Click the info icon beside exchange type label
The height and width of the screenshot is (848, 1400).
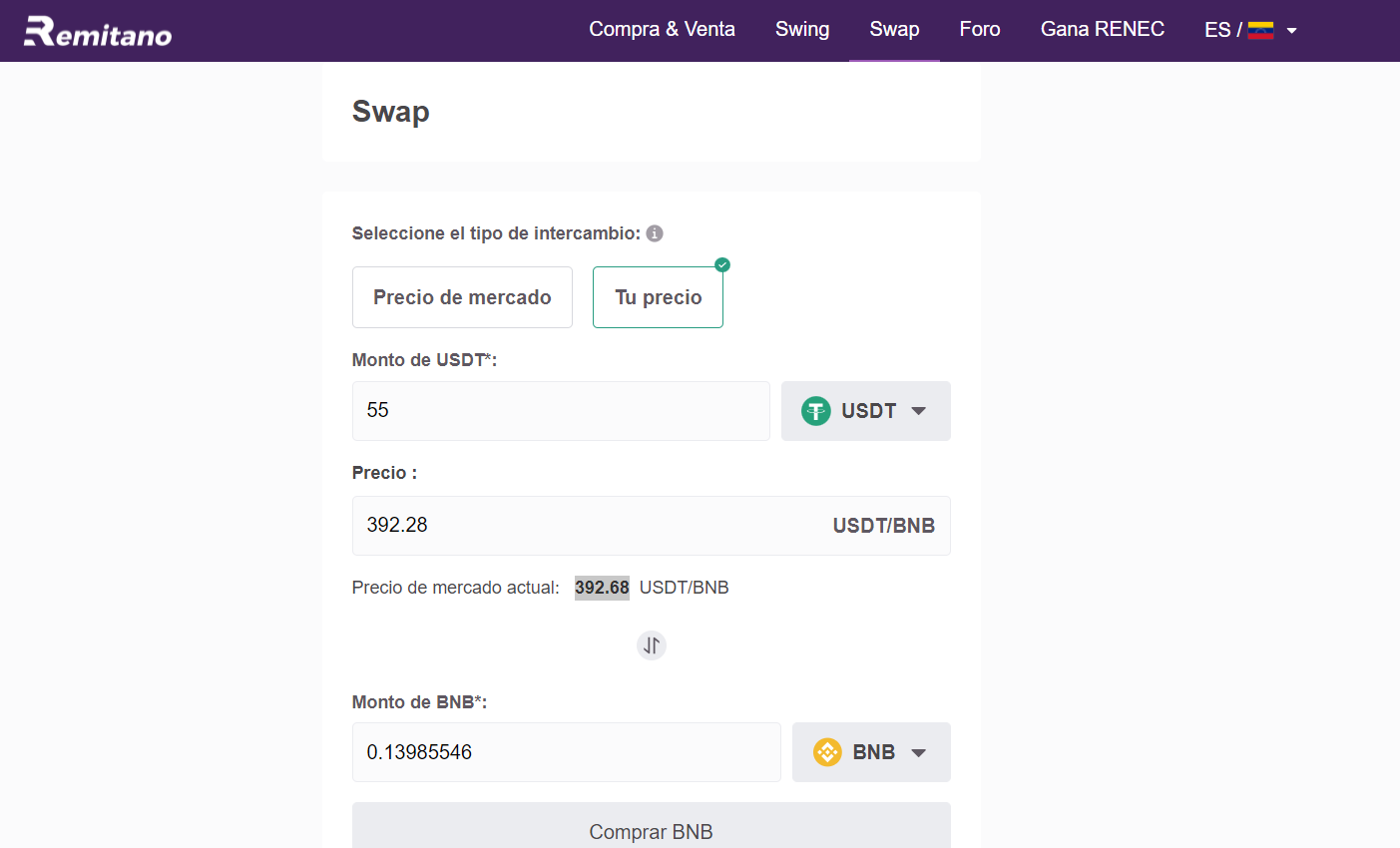point(655,233)
